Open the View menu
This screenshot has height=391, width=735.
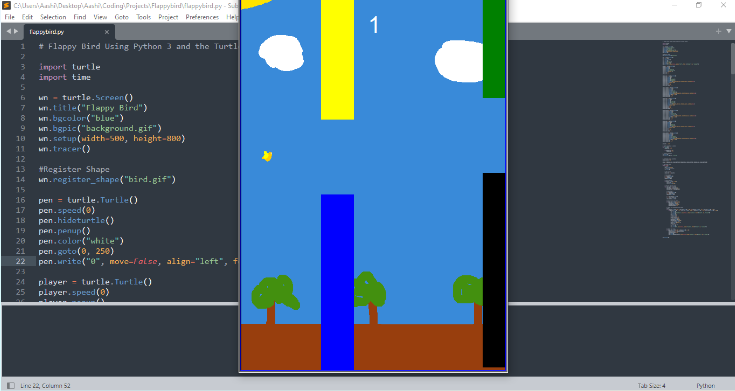click(100, 17)
